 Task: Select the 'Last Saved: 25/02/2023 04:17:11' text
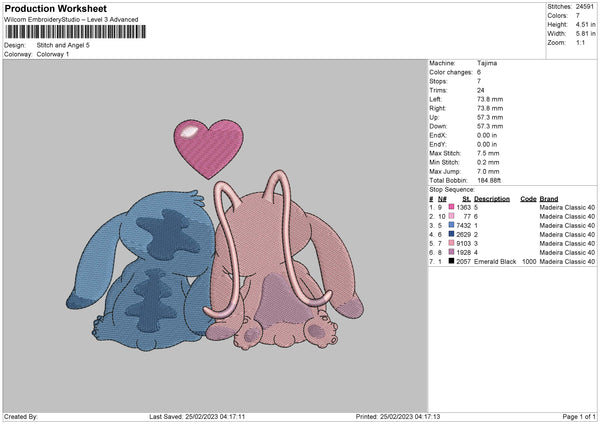pos(197,417)
